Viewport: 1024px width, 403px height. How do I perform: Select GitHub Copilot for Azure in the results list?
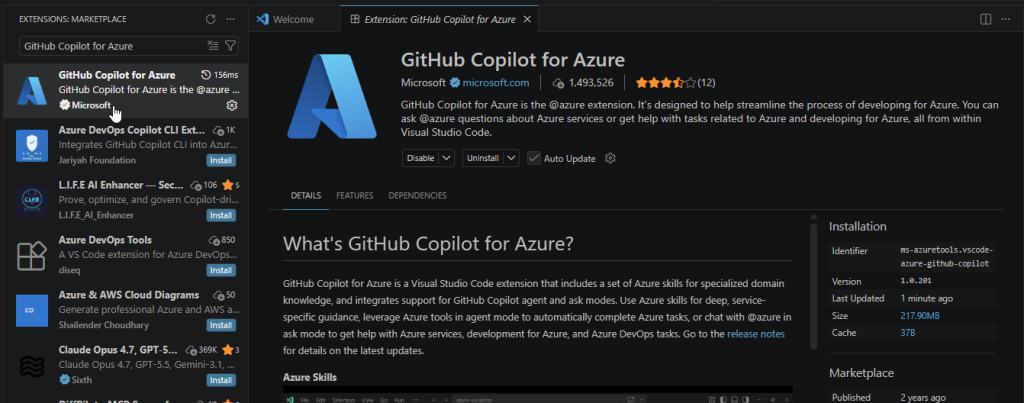pos(125,90)
